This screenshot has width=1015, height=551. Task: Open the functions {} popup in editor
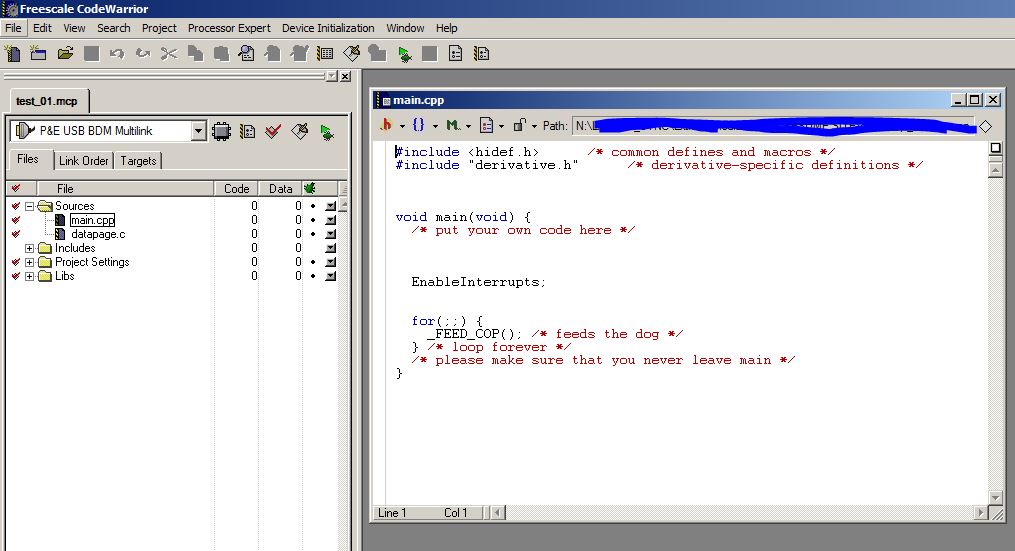(424, 125)
